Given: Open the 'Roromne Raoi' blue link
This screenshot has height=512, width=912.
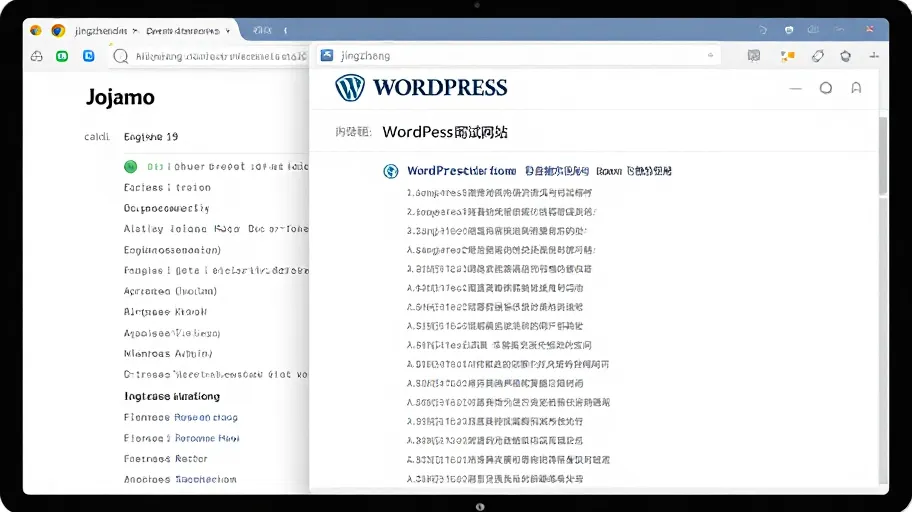Looking at the screenshot, I should (207, 438).
